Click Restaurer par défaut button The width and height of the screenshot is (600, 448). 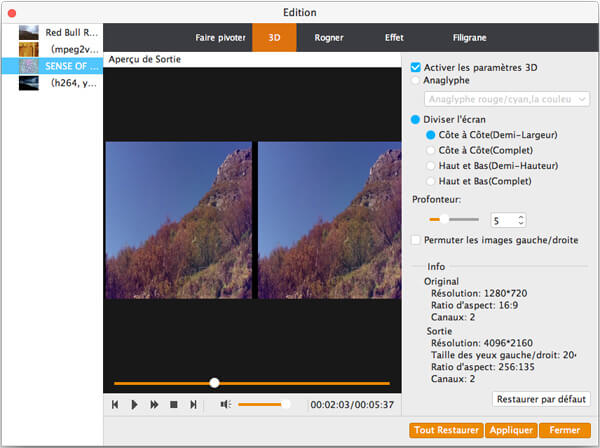pyautogui.click(x=542, y=399)
